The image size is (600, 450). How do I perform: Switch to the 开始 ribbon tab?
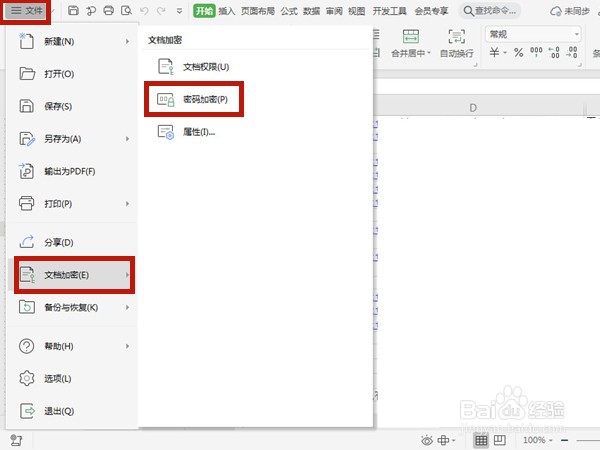204,11
